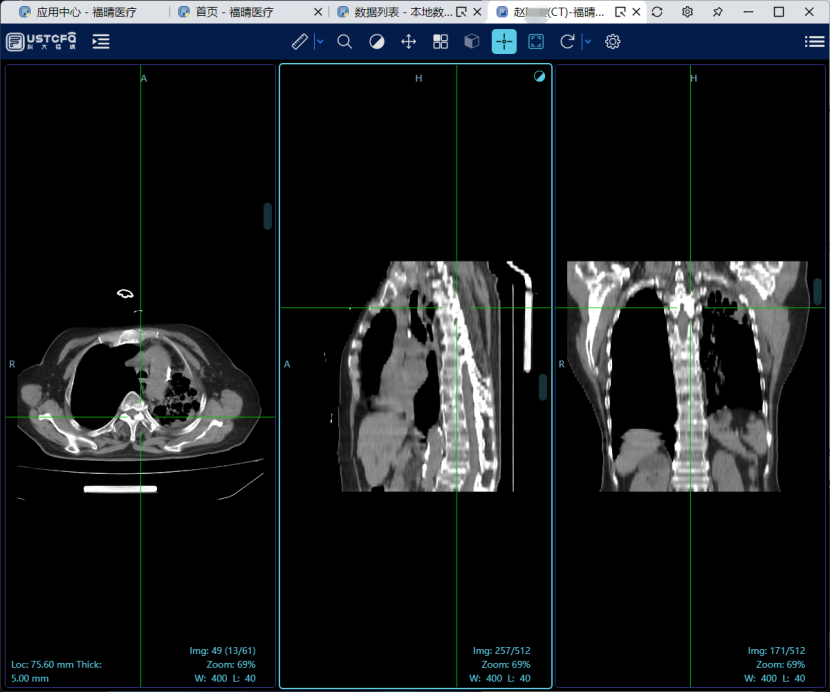Toggle fit-to-window fullscreen view

[x=536, y=42]
